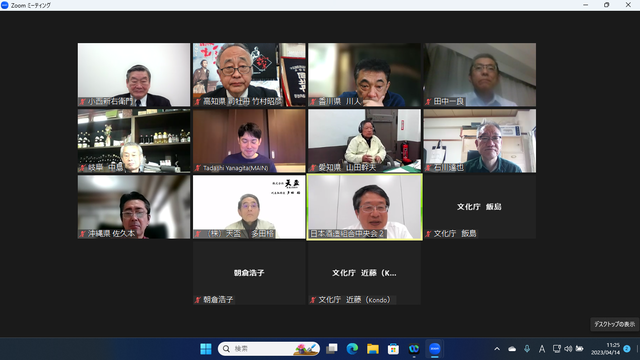640x360 pixels.
Task: Expand the hidden system tray icons chevron
Action: click(497, 349)
